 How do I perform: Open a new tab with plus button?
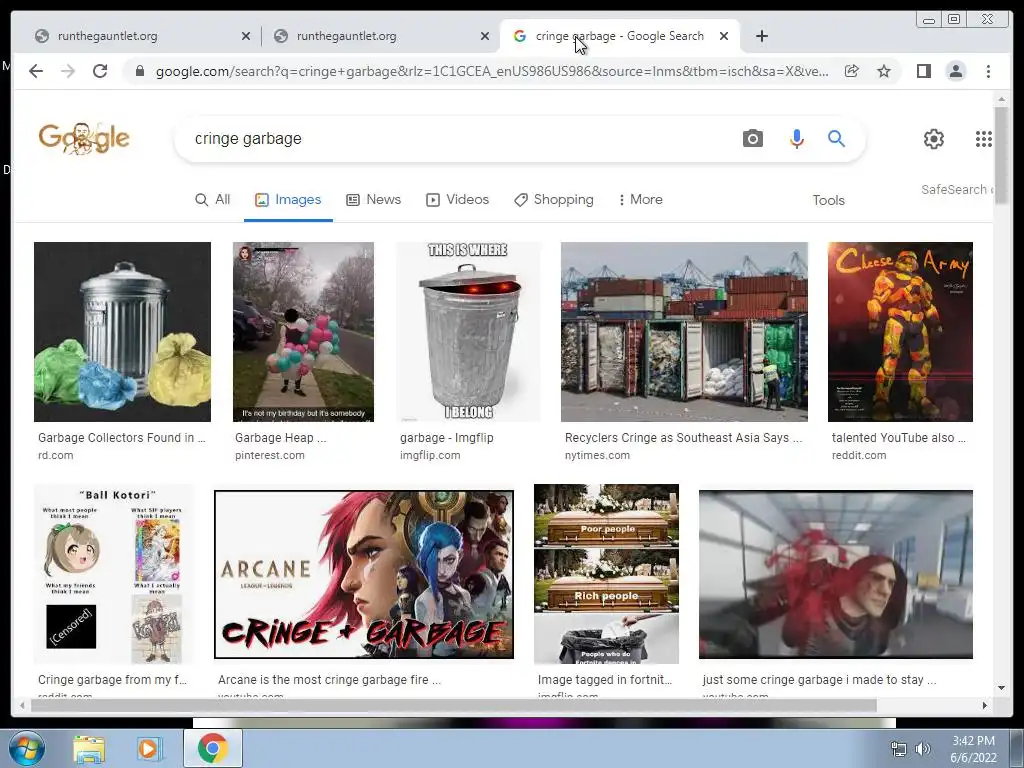(761, 36)
